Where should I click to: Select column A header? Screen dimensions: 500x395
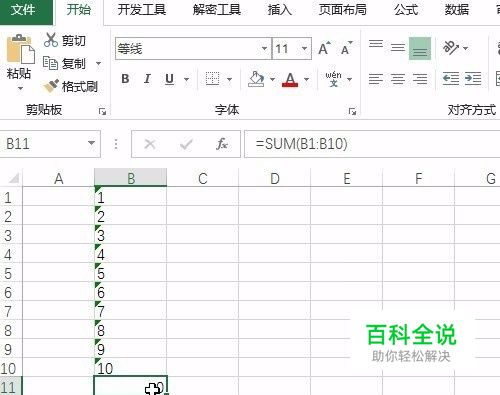coord(59,178)
